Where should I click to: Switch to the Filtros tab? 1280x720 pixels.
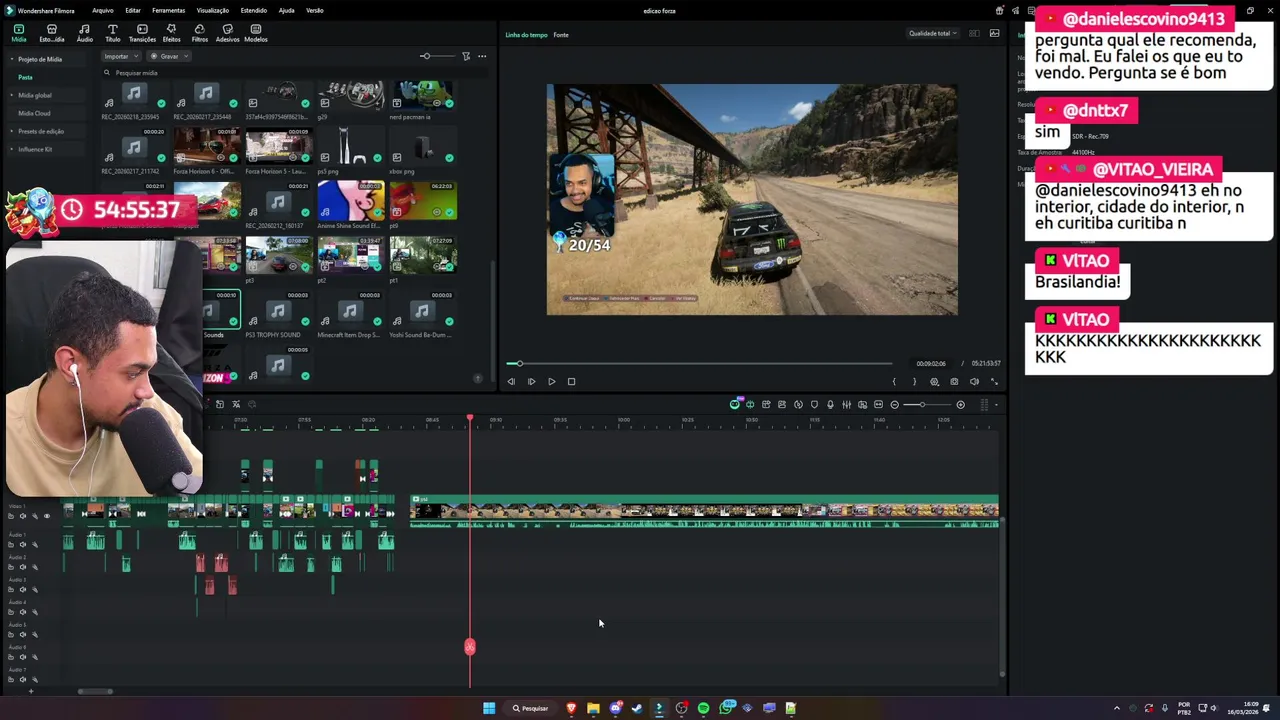(x=200, y=33)
